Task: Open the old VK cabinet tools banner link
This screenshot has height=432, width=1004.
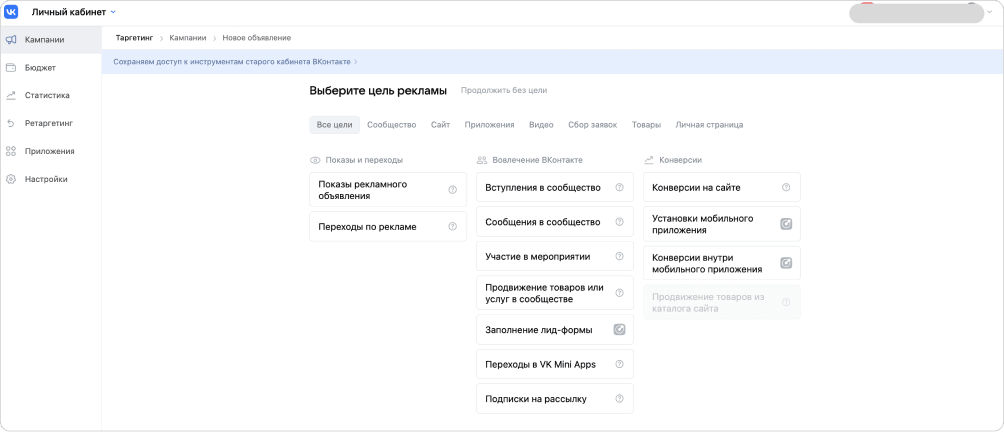Action: click(x=233, y=62)
